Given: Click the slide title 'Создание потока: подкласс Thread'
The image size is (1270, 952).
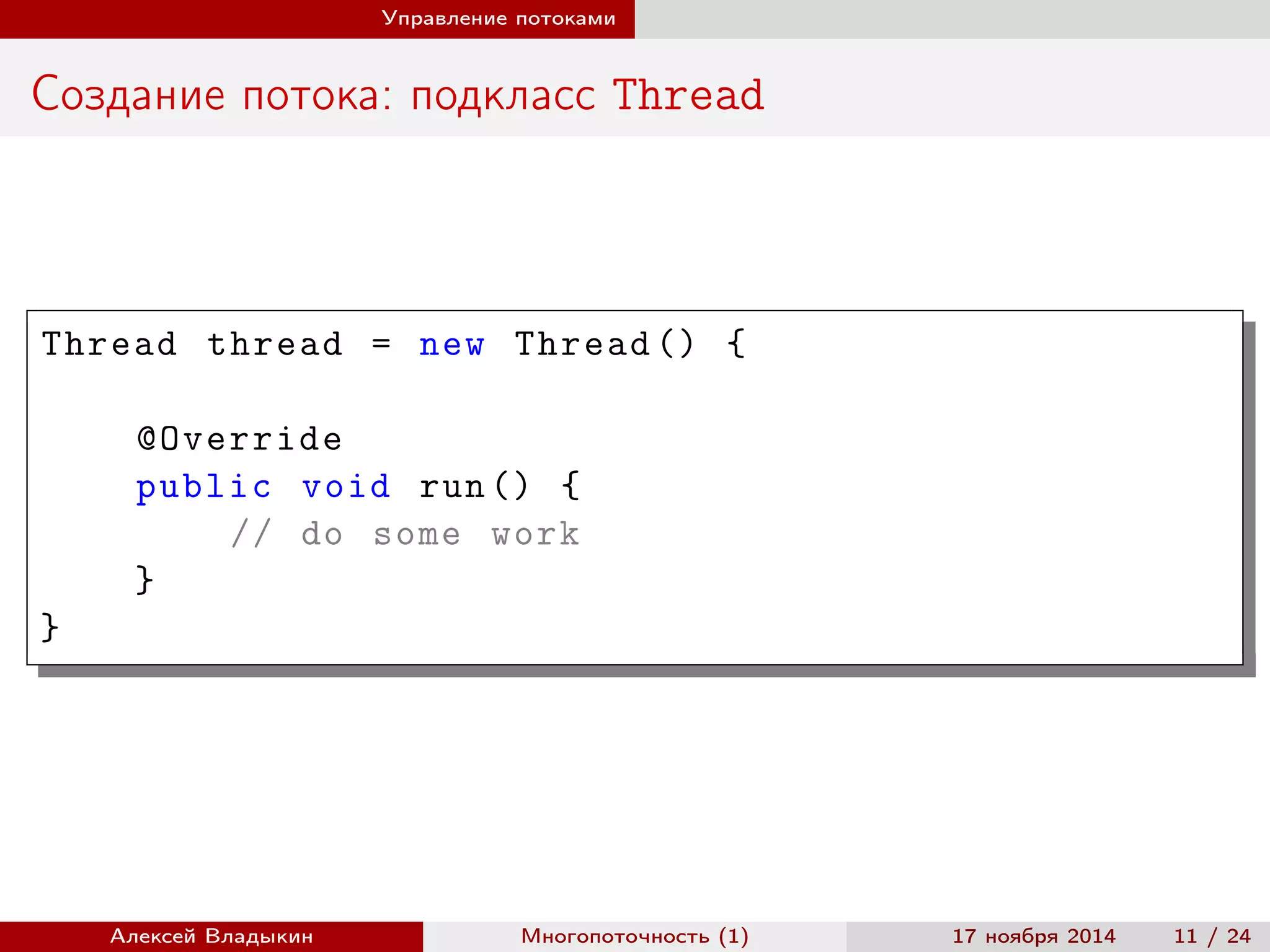Looking at the screenshot, I should tap(397, 95).
